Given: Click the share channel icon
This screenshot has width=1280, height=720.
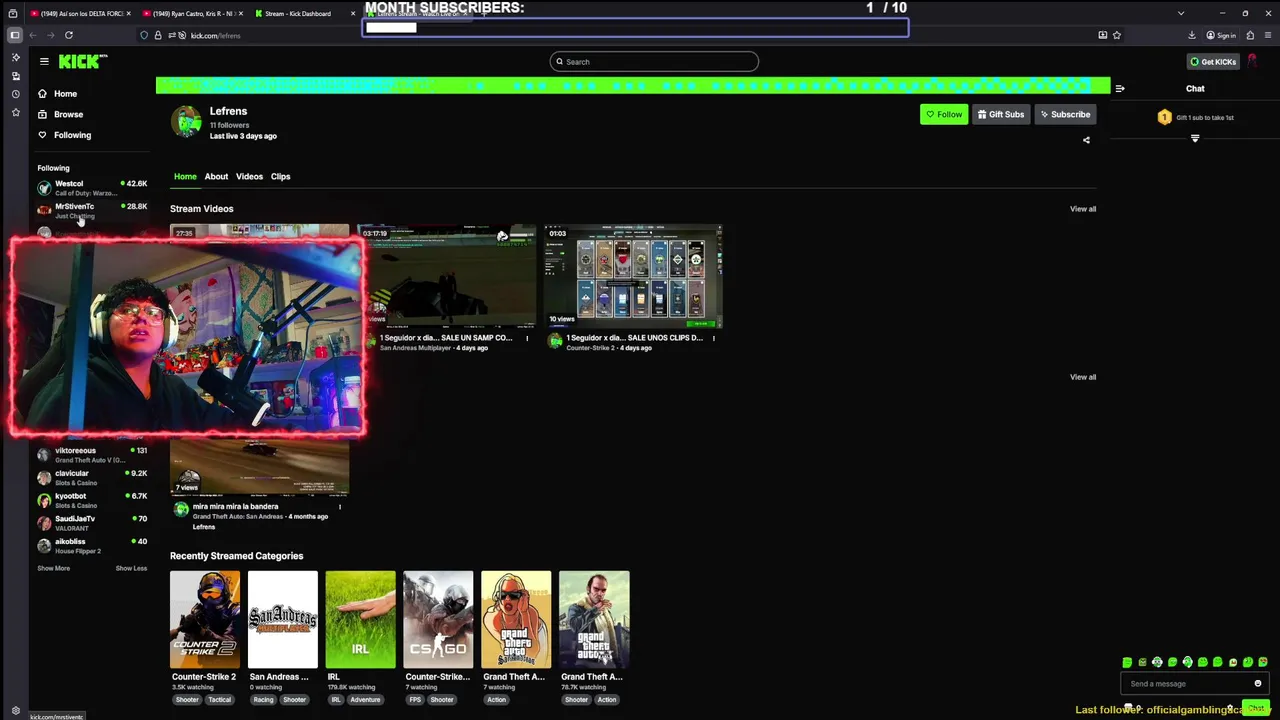Looking at the screenshot, I should pyautogui.click(x=1086, y=140).
